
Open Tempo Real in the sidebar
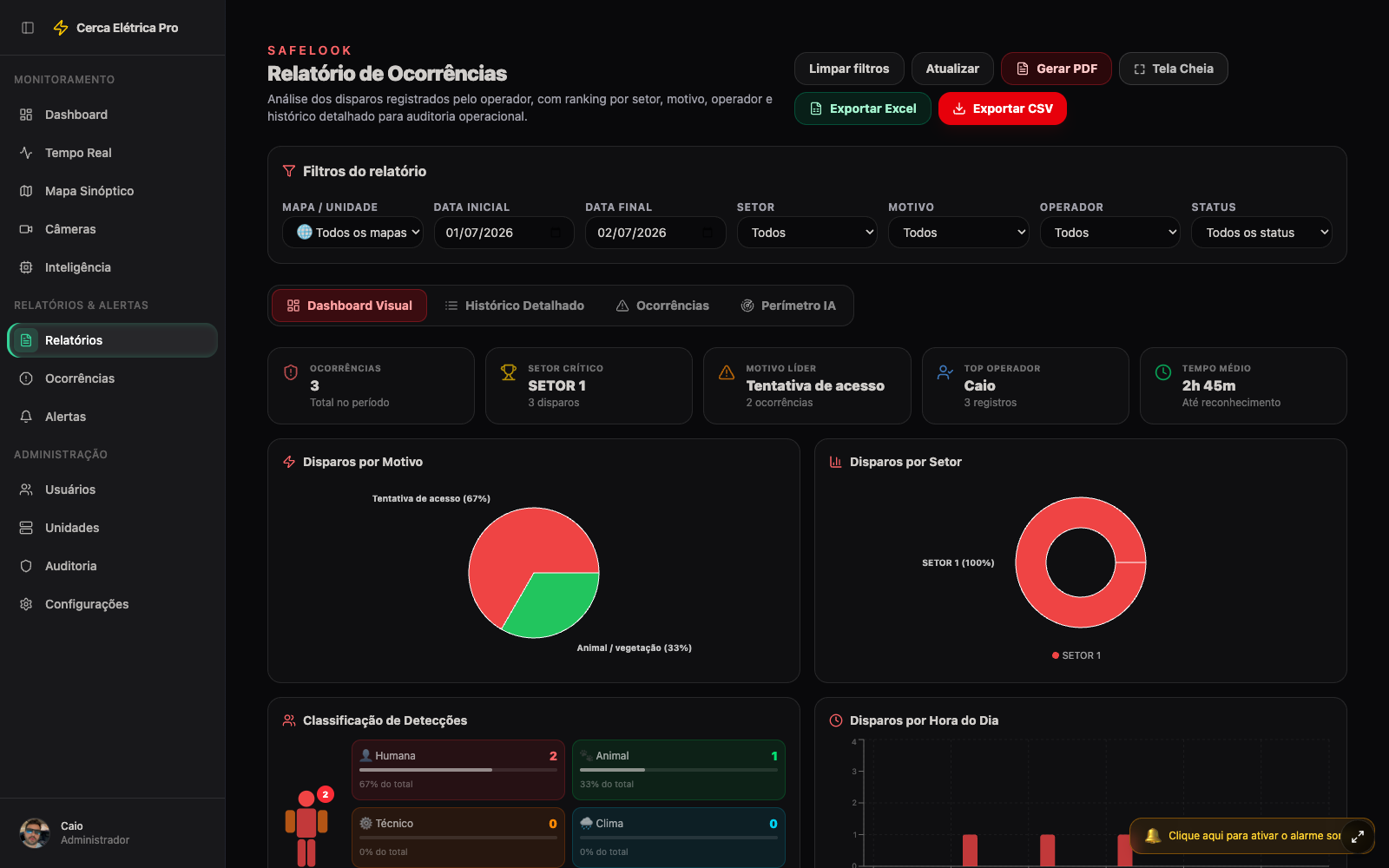tap(112, 153)
